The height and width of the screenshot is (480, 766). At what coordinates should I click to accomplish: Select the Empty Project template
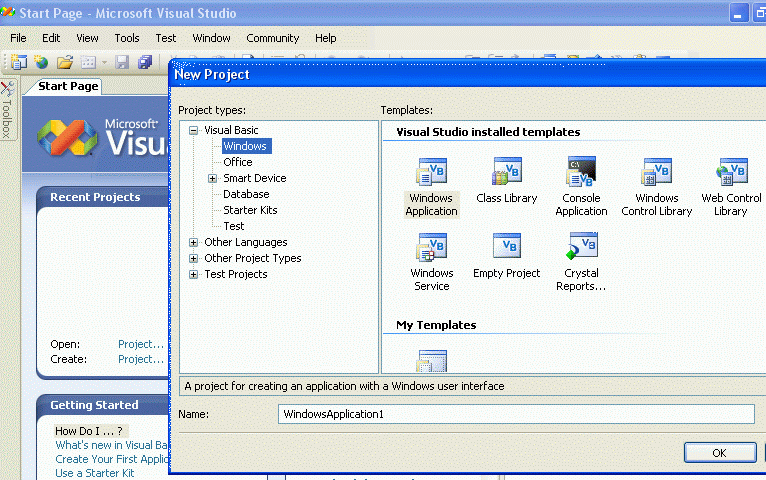pyautogui.click(x=507, y=256)
